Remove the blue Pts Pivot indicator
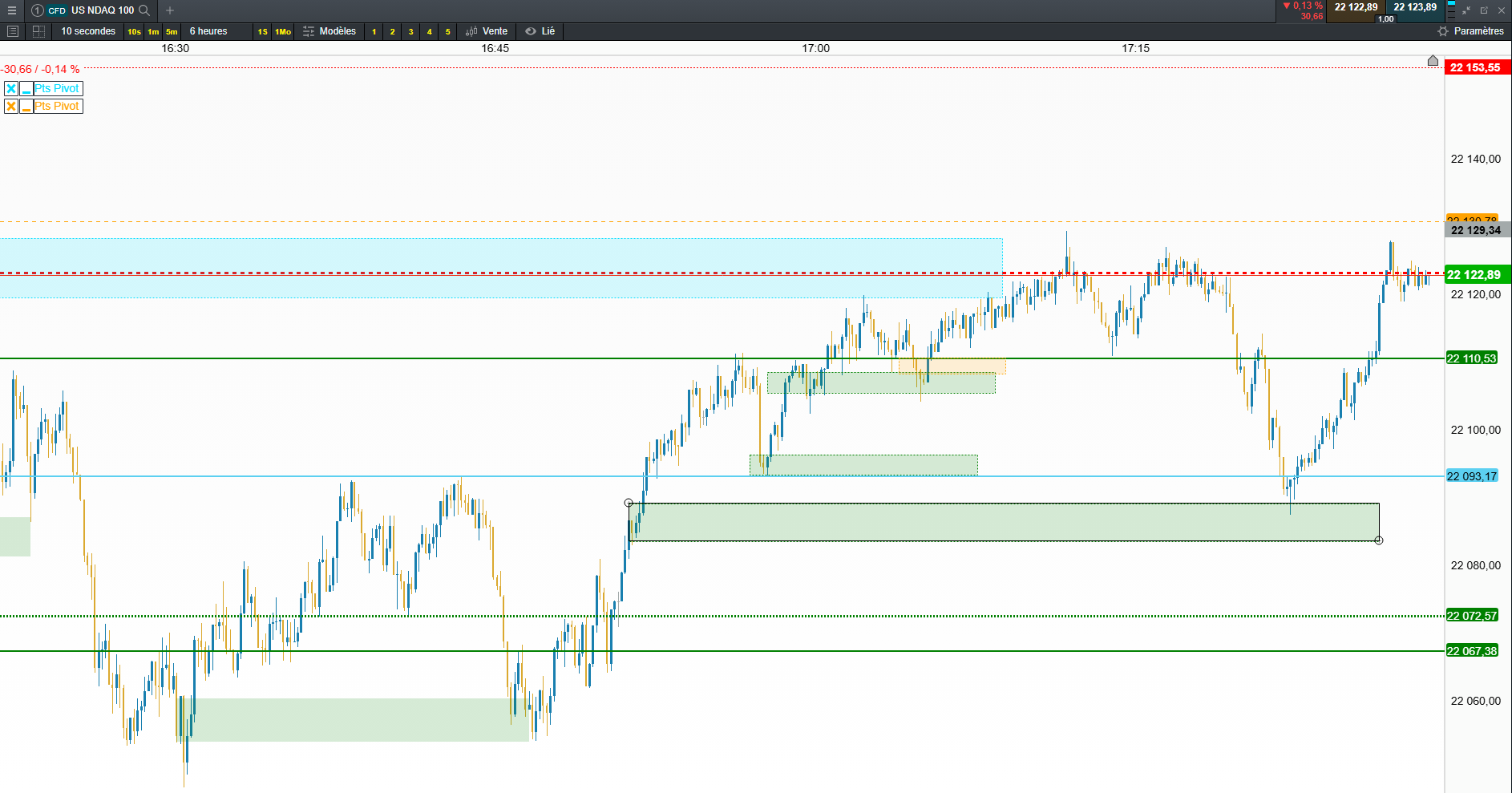1512x793 pixels. pyautogui.click(x=11, y=89)
